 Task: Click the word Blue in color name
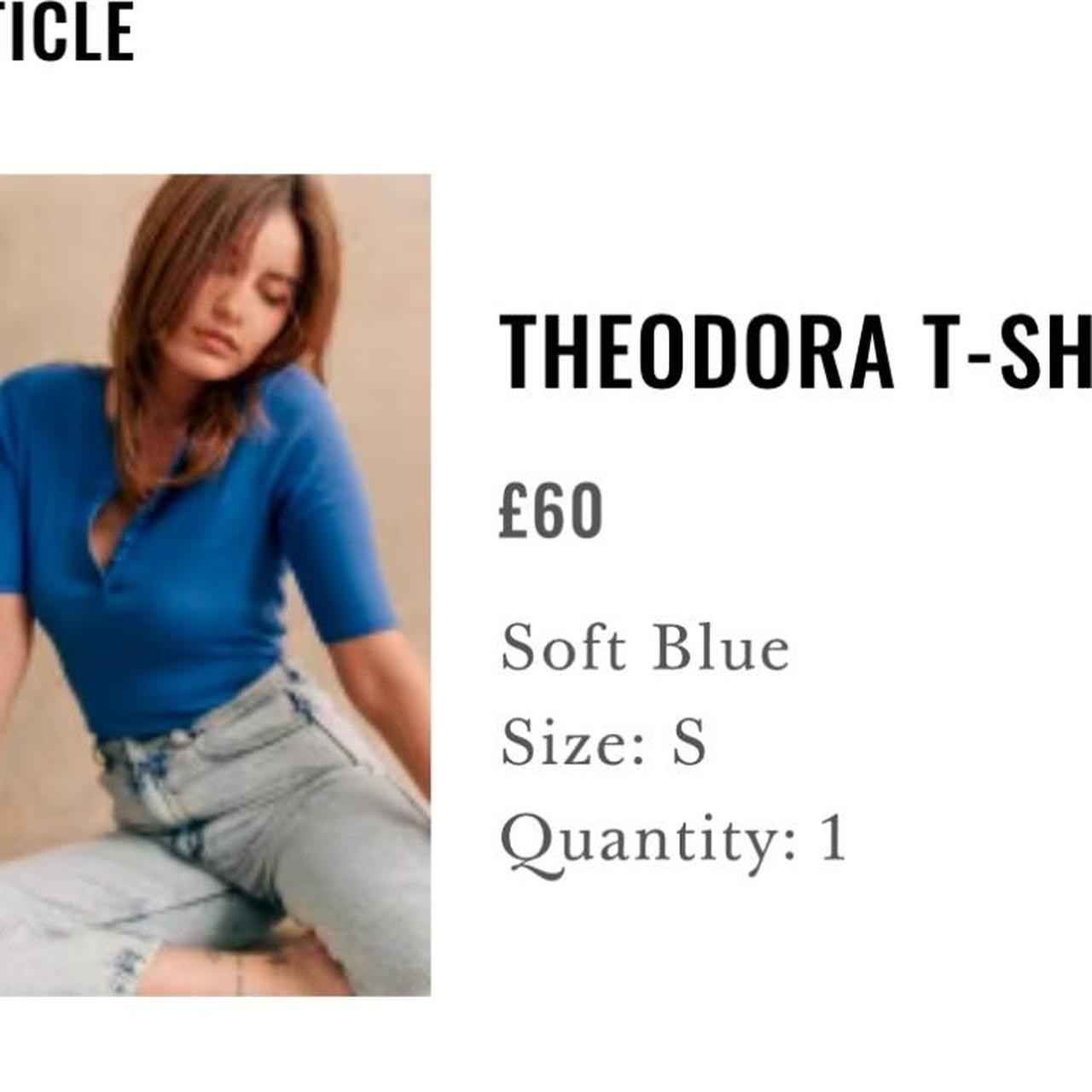722,648
